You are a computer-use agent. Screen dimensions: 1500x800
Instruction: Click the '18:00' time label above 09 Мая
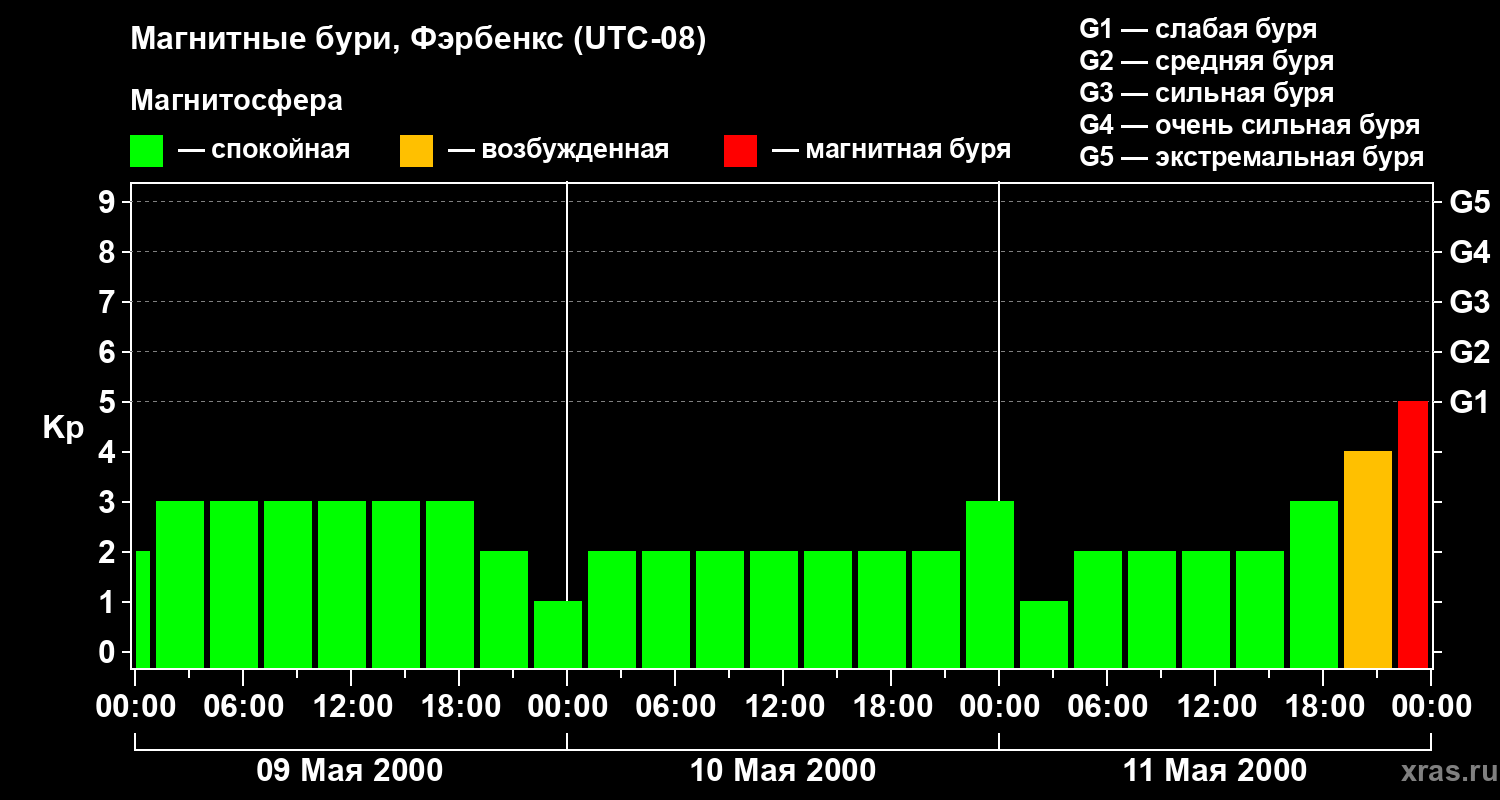(459, 707)
